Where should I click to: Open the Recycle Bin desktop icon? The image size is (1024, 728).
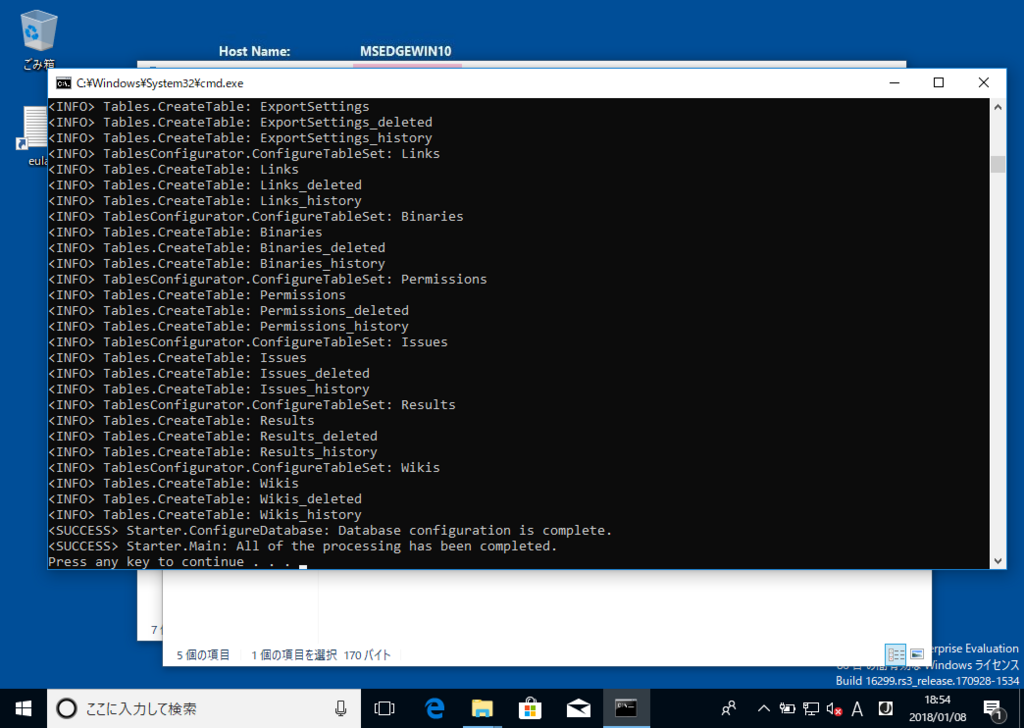[x=39, y=39]
